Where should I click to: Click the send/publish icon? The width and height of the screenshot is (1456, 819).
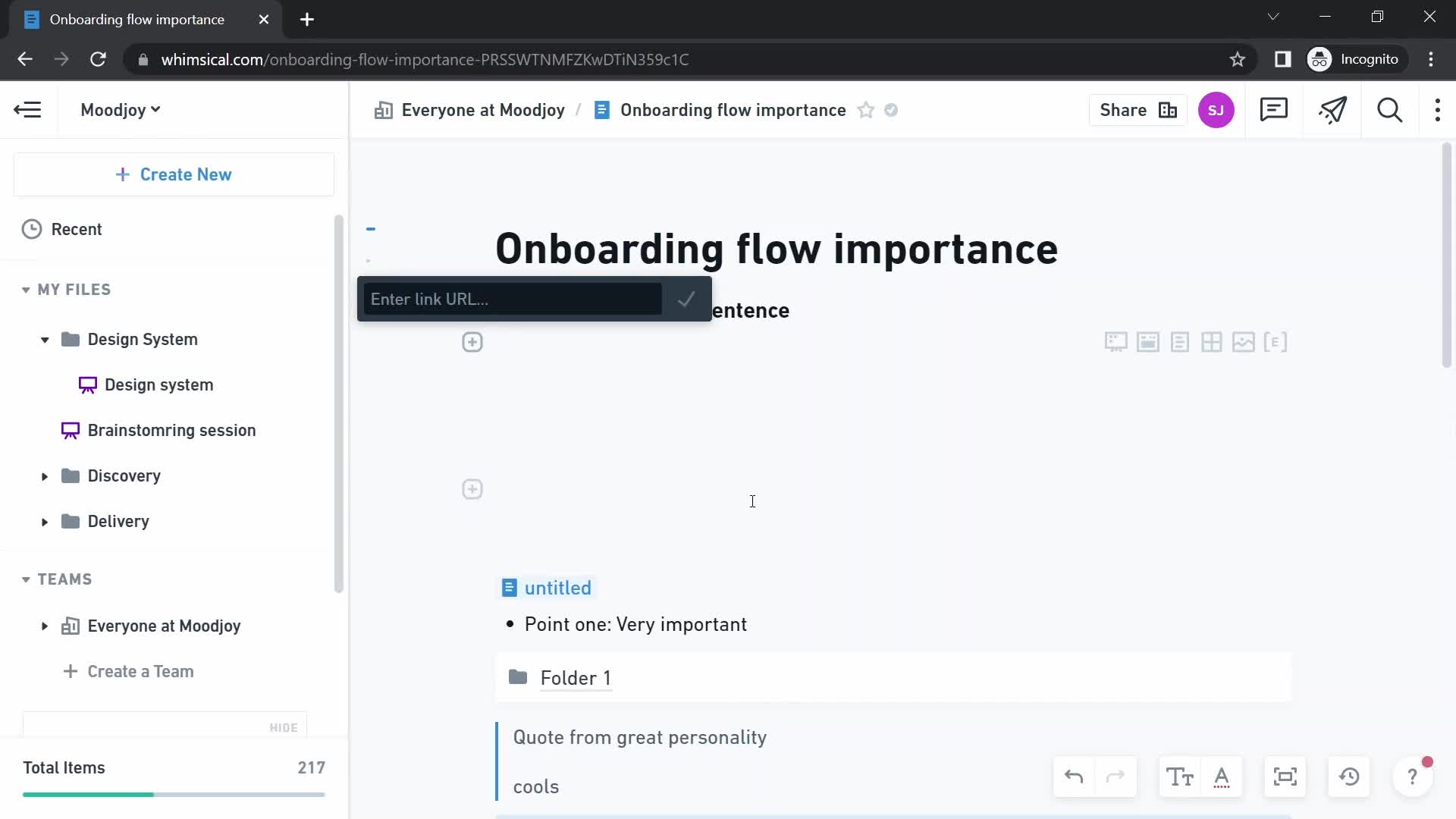click(x=1333, y=110)
